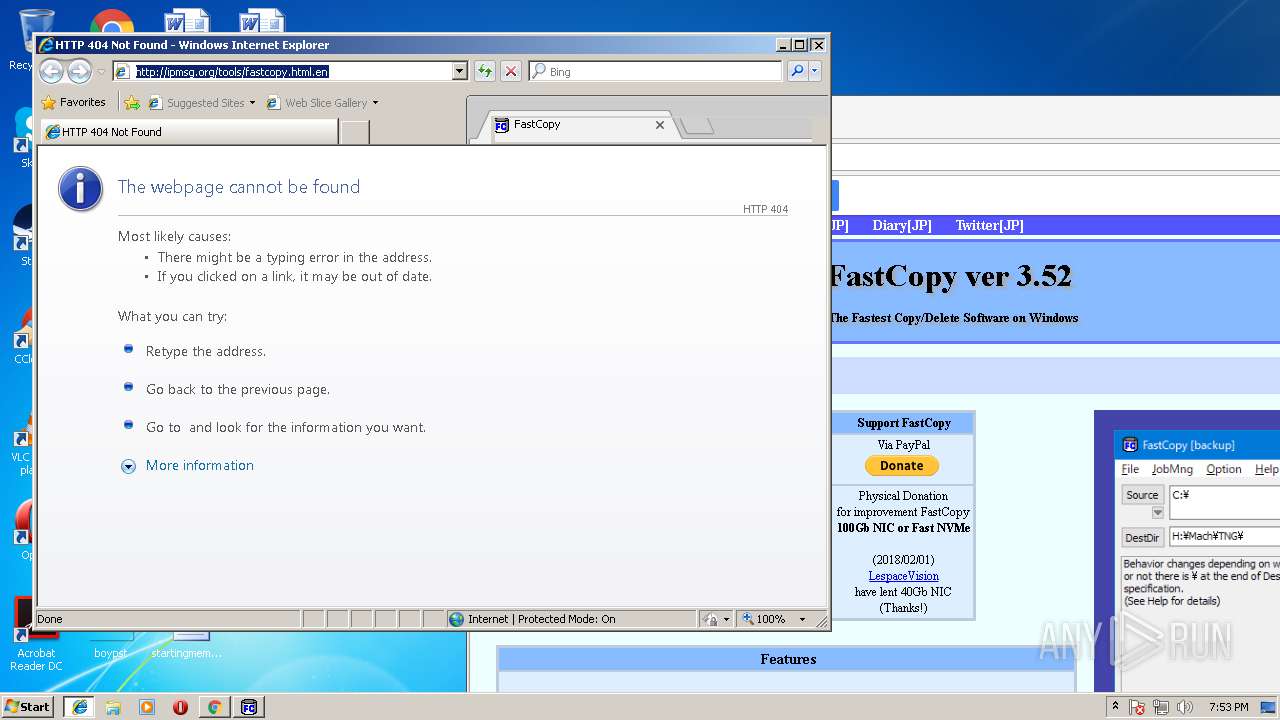Screen dimensions: 1280x720
Task: Click the Opera taskbar icon
Action: click(x=181, y=707)
